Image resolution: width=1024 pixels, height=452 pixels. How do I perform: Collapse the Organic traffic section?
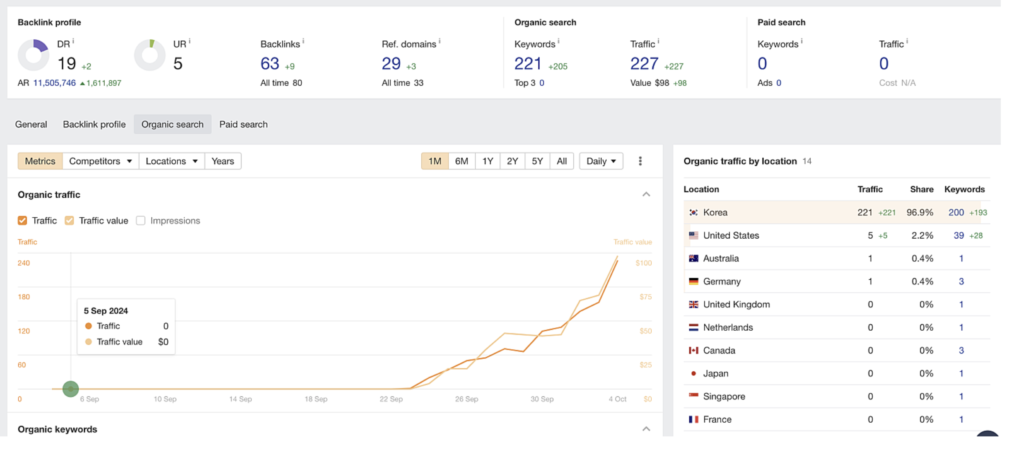[x=646, y=195]
